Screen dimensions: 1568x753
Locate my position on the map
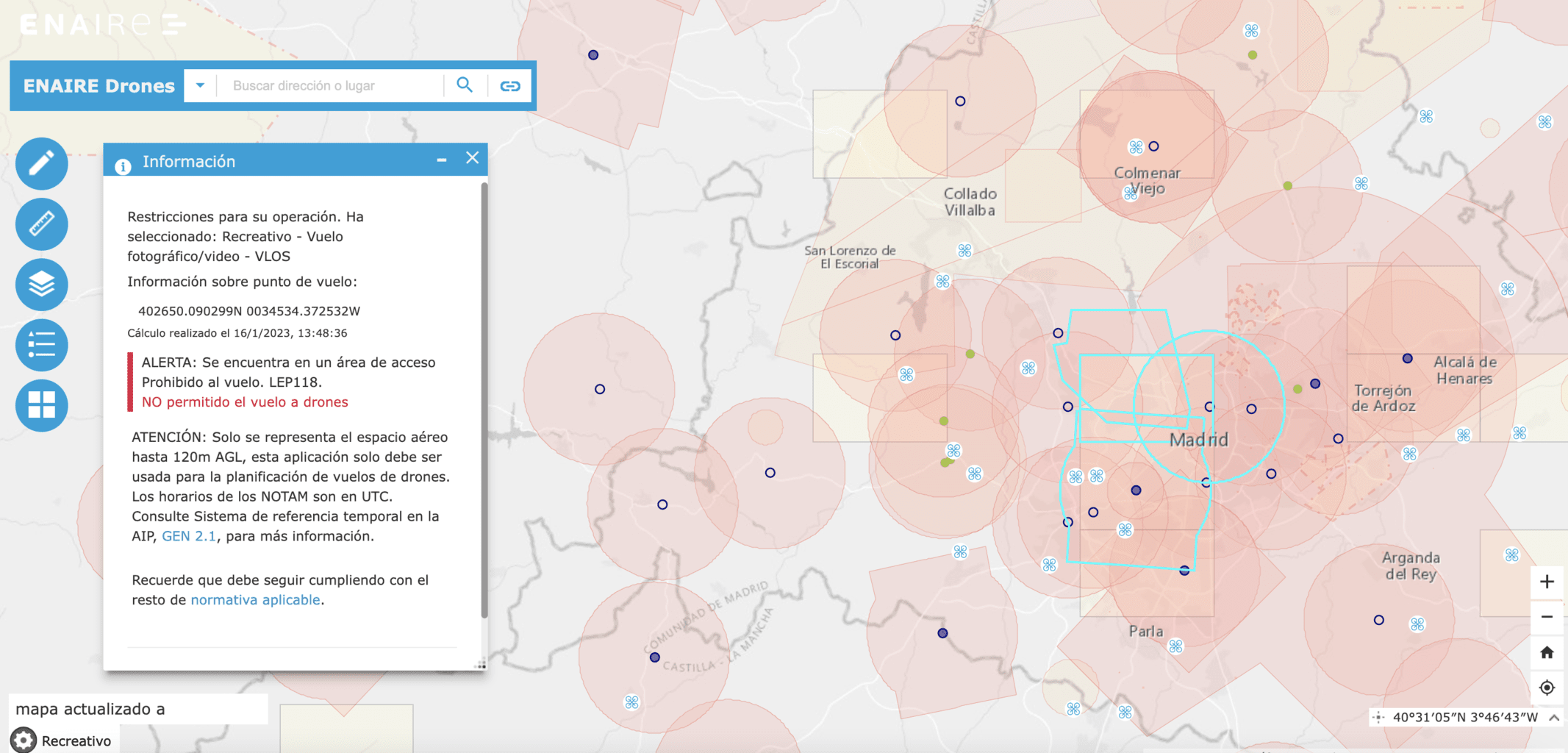coord(1547,688)
